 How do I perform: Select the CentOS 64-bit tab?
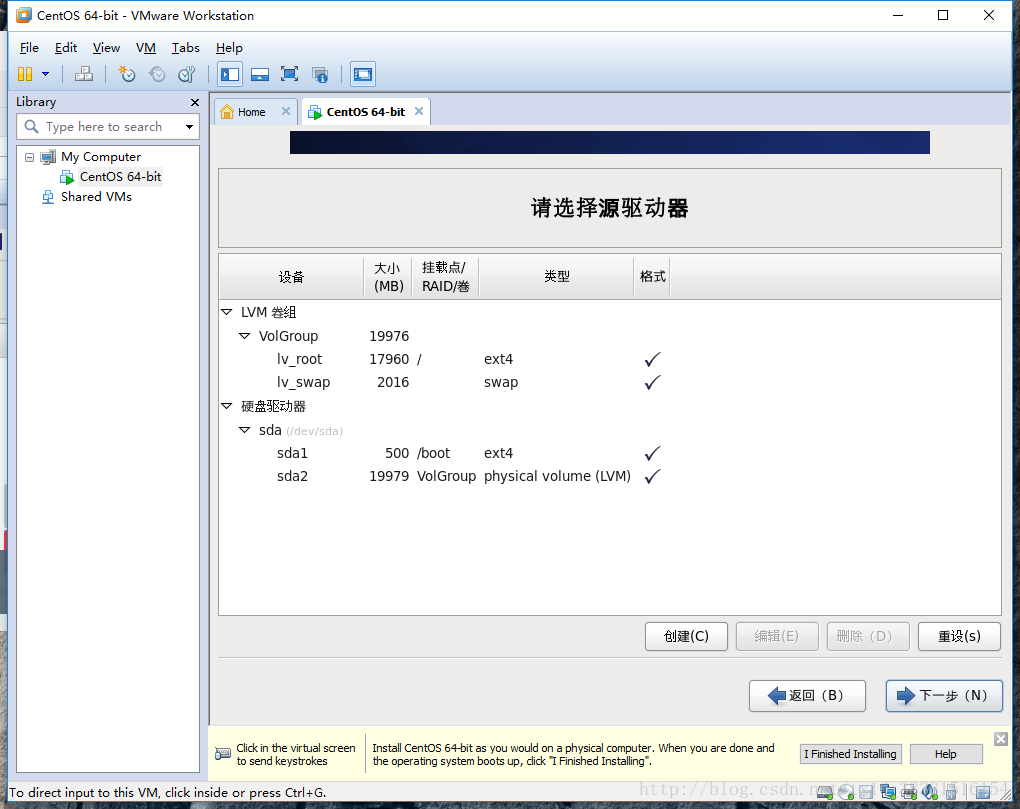pos(365,112)
